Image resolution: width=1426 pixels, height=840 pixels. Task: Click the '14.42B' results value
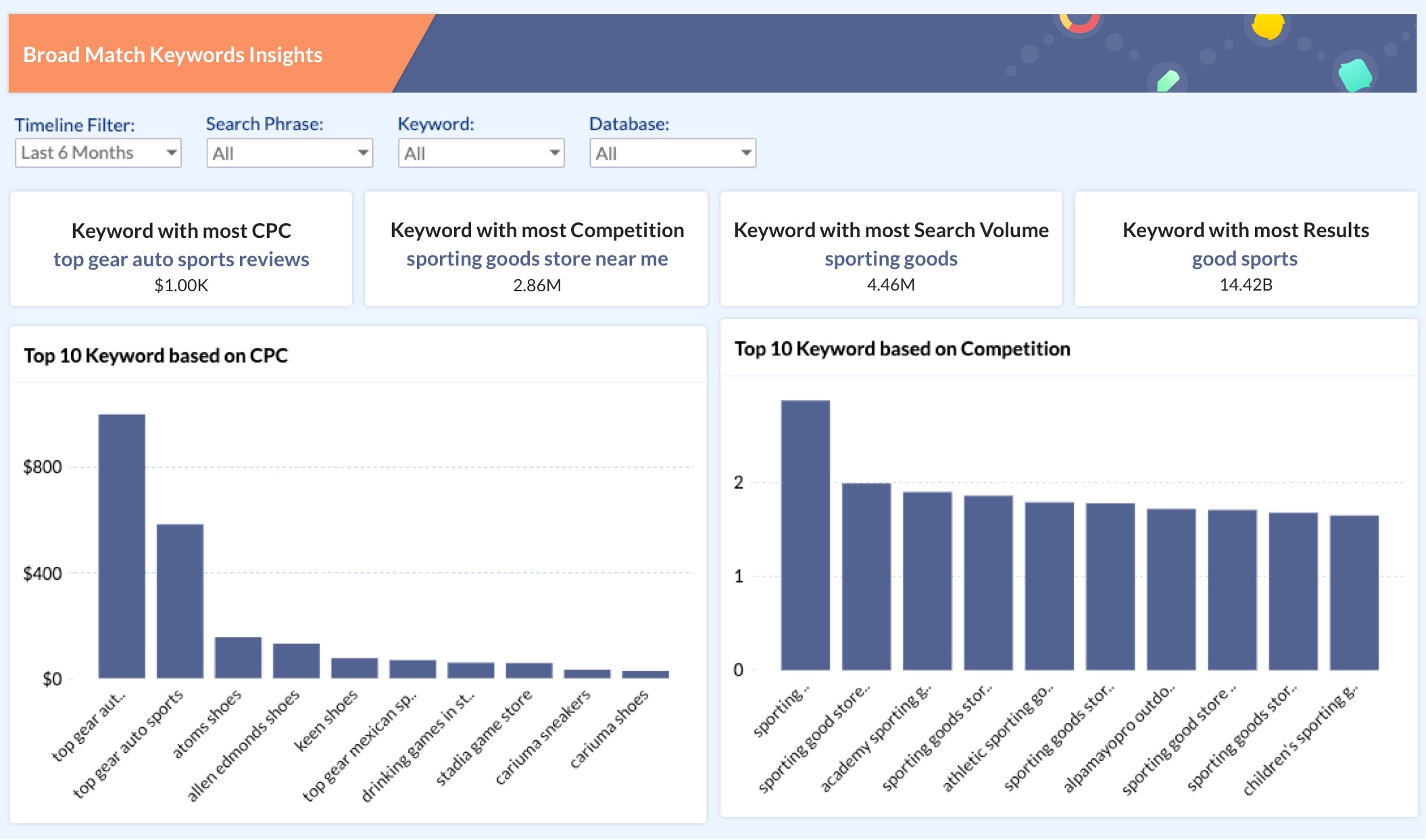pos(1246,285)
